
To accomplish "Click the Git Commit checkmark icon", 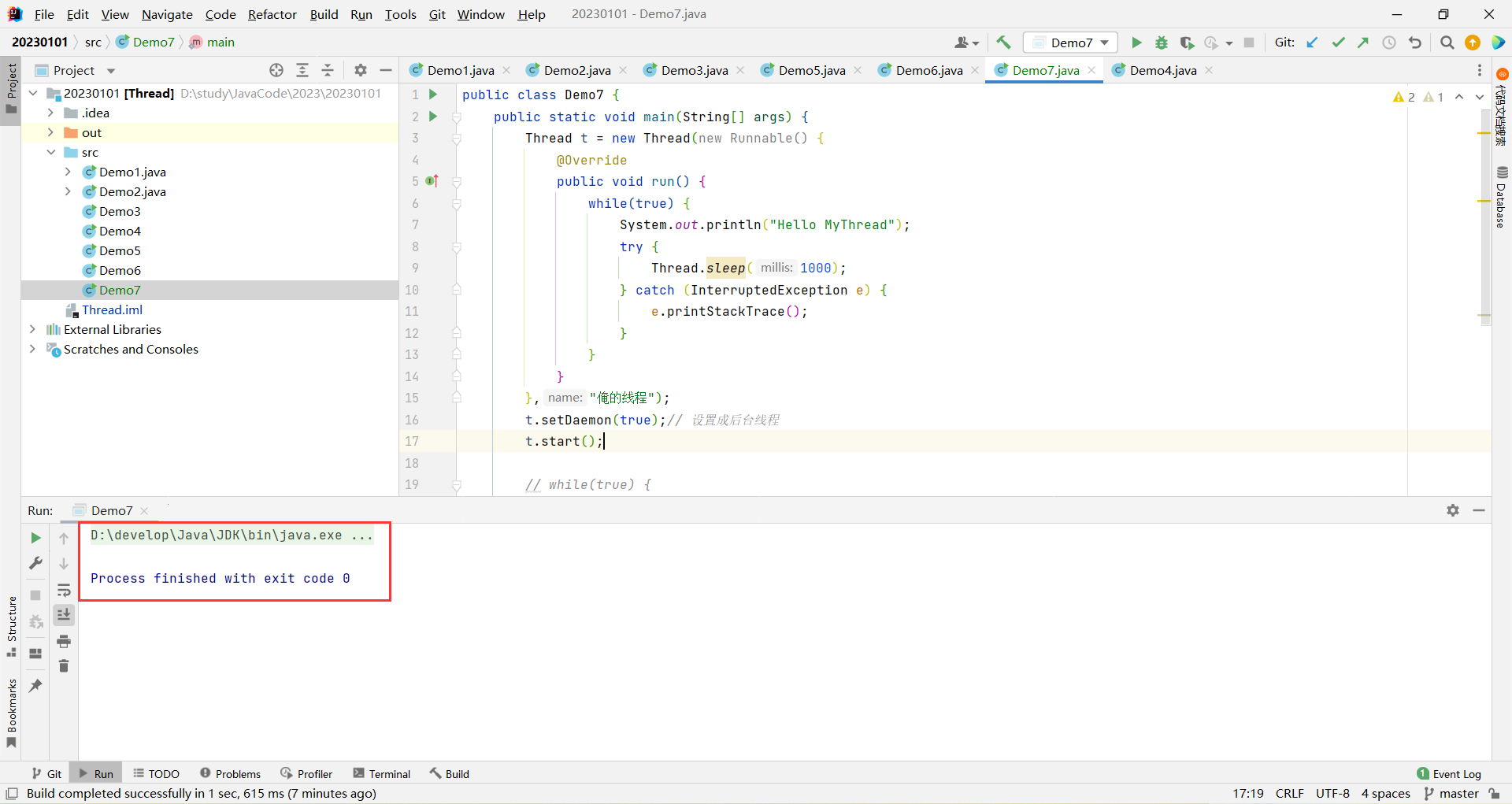I will (x=1338, y=43).
